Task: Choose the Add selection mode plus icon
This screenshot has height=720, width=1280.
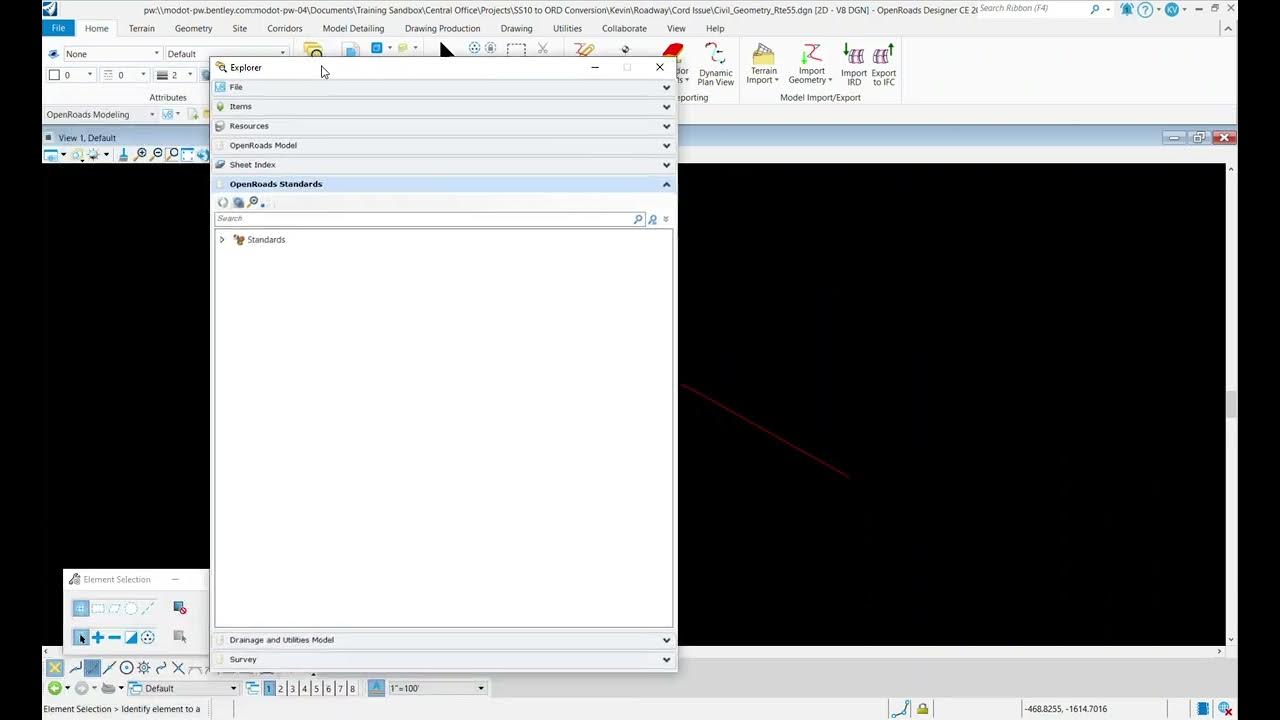Action: (98, 637)
